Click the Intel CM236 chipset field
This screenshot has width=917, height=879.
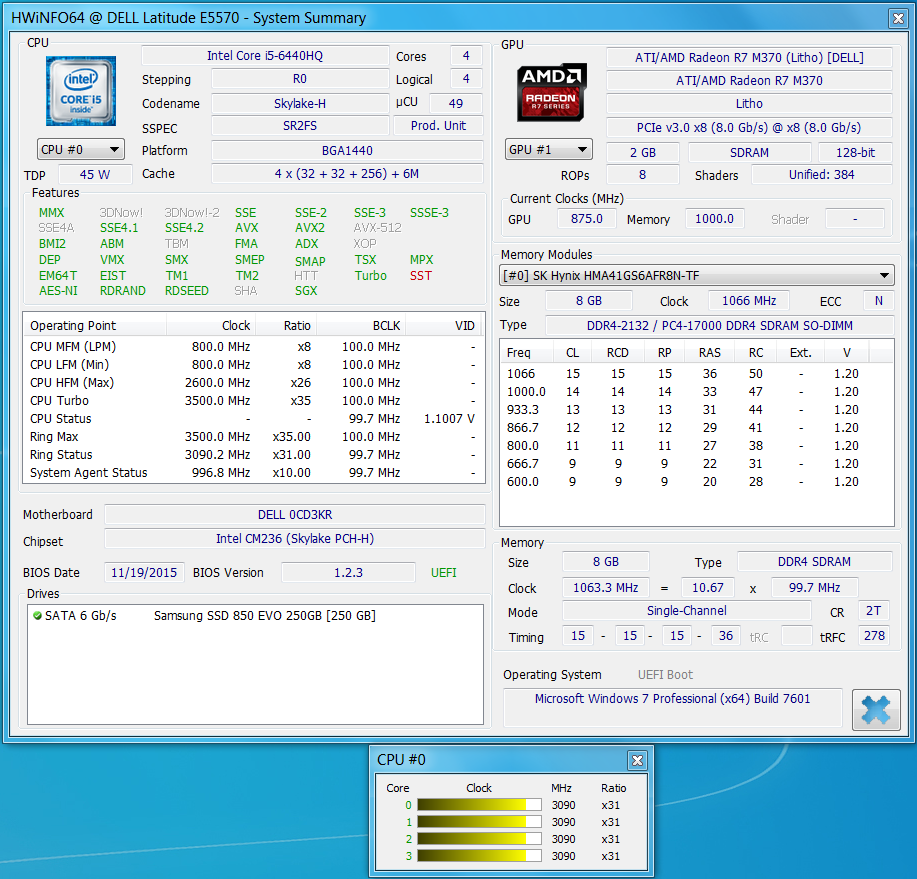(295, 539)
